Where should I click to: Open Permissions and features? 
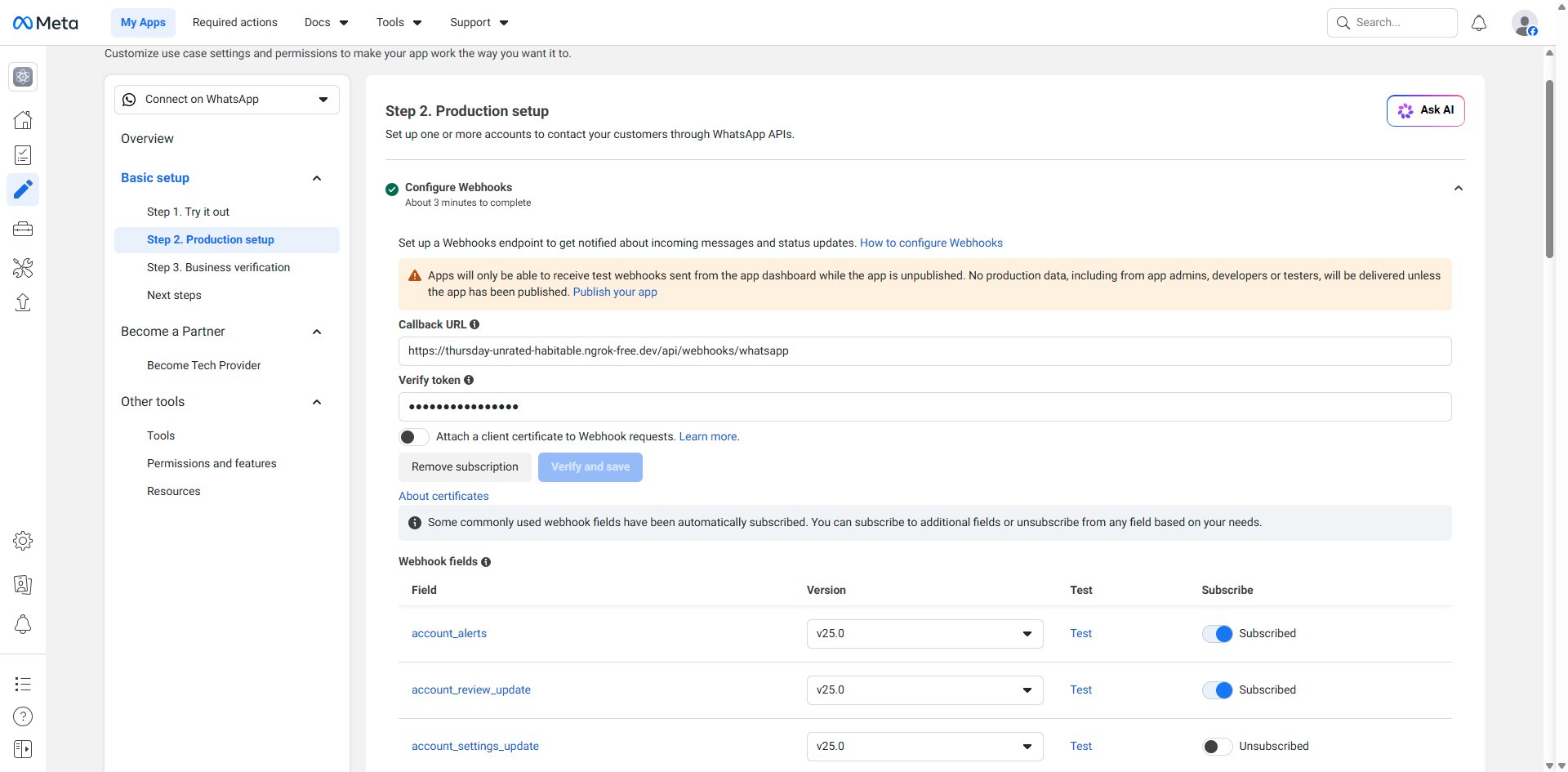point(212,463)
